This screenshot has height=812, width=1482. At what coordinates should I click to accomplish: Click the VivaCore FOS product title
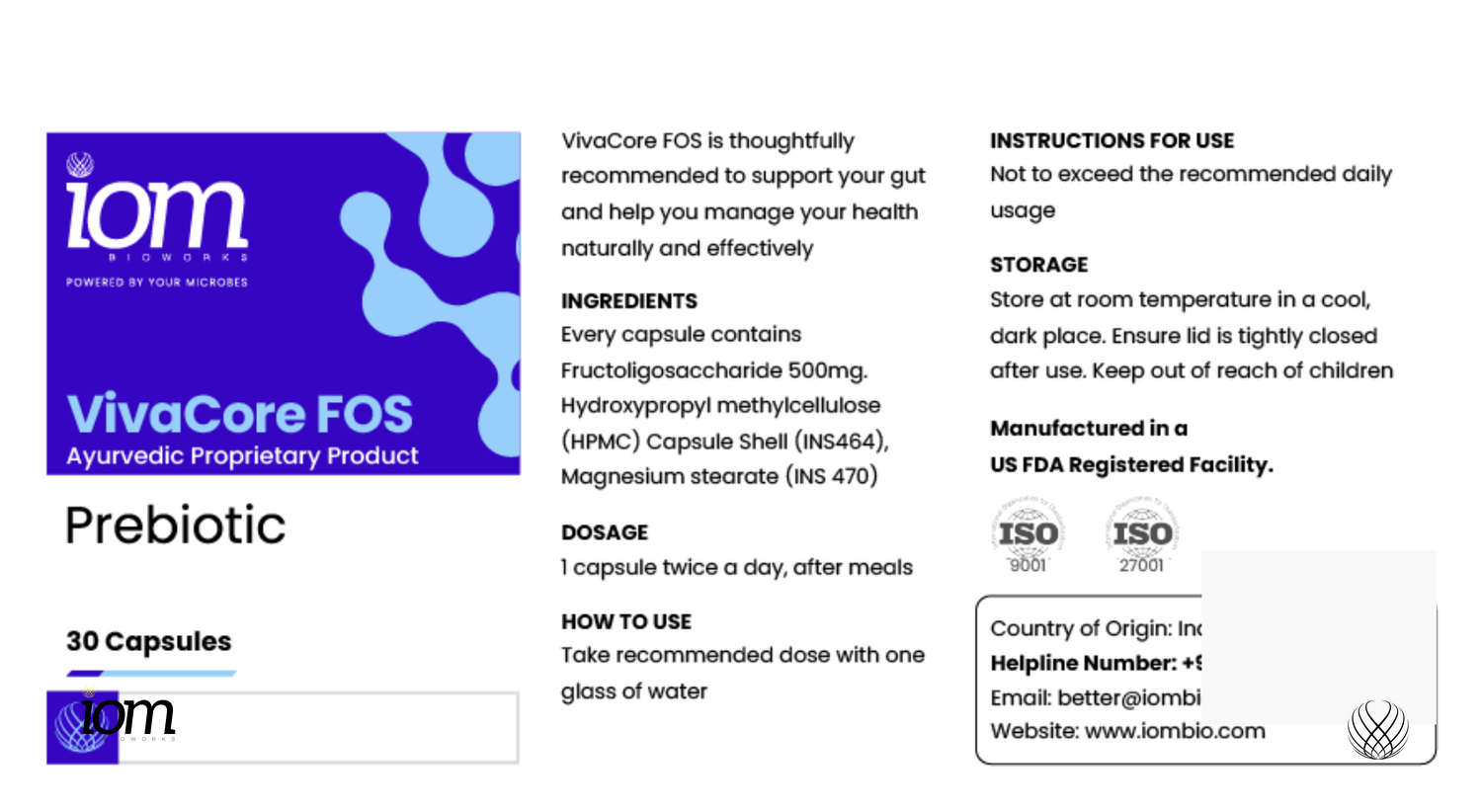pos(240,414)
